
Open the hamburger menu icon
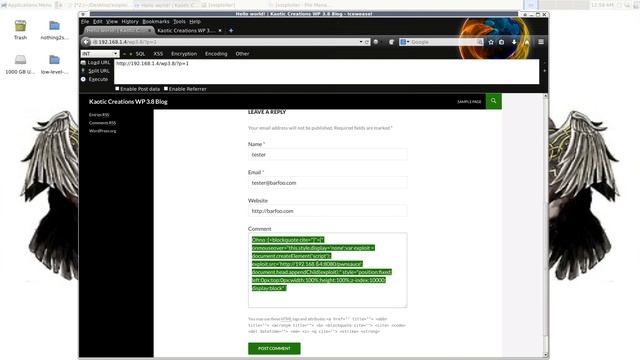541,42
